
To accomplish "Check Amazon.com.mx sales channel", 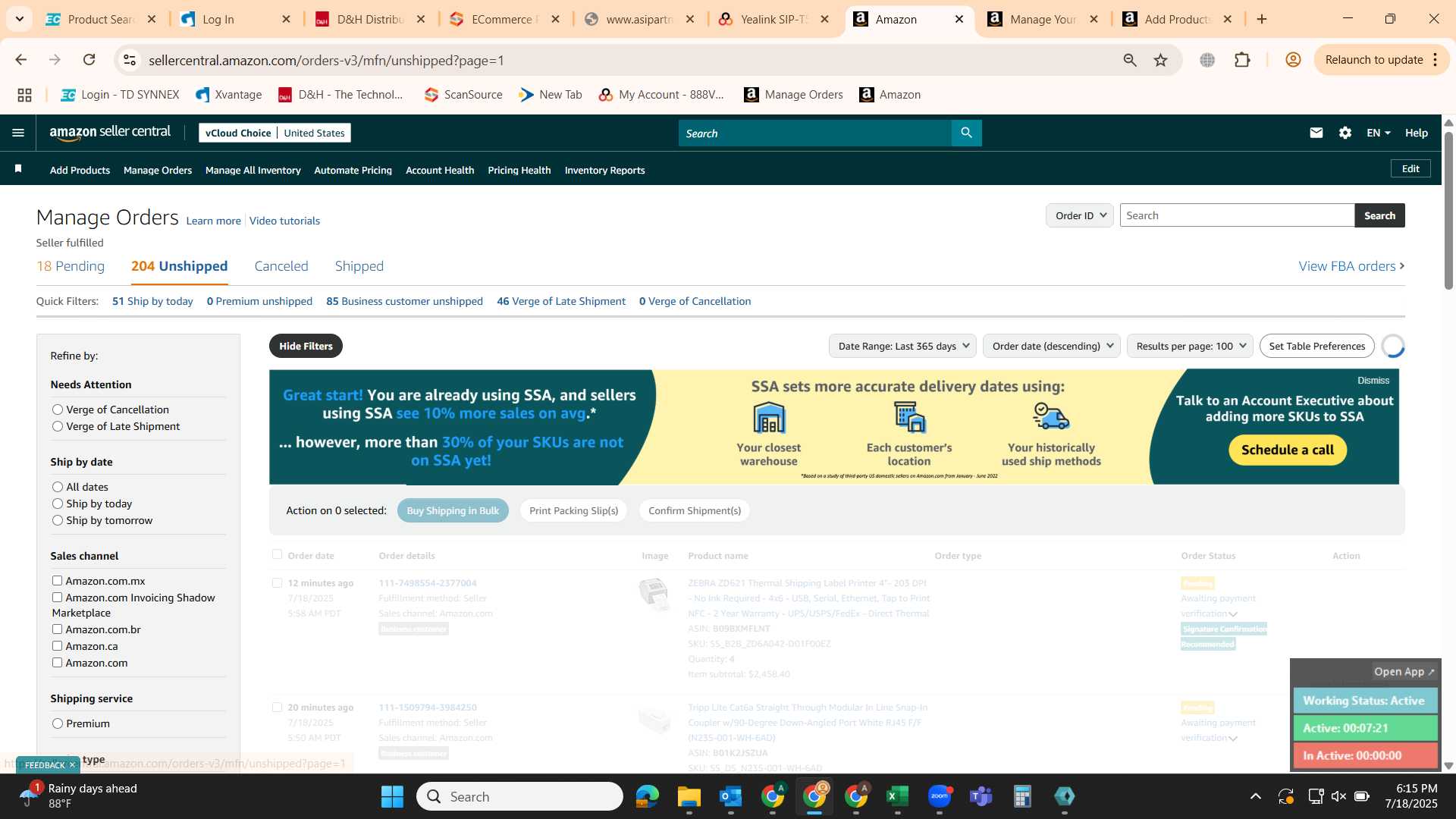I will tap(57, 581).
